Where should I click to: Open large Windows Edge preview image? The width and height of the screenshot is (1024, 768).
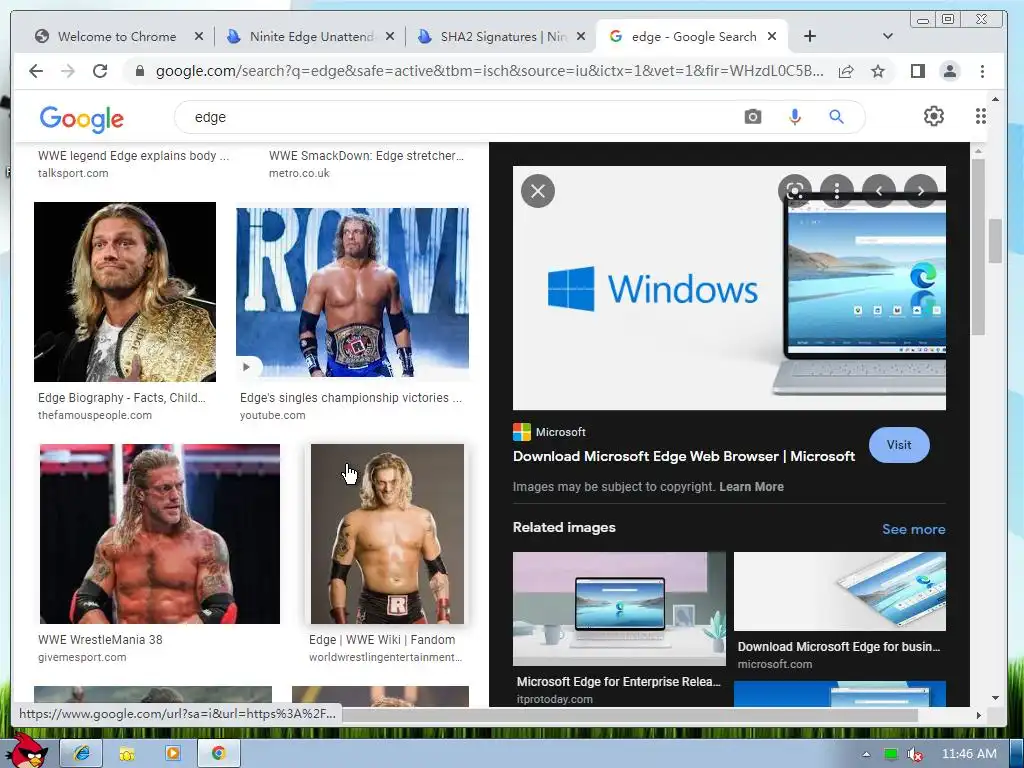point(729,288)
